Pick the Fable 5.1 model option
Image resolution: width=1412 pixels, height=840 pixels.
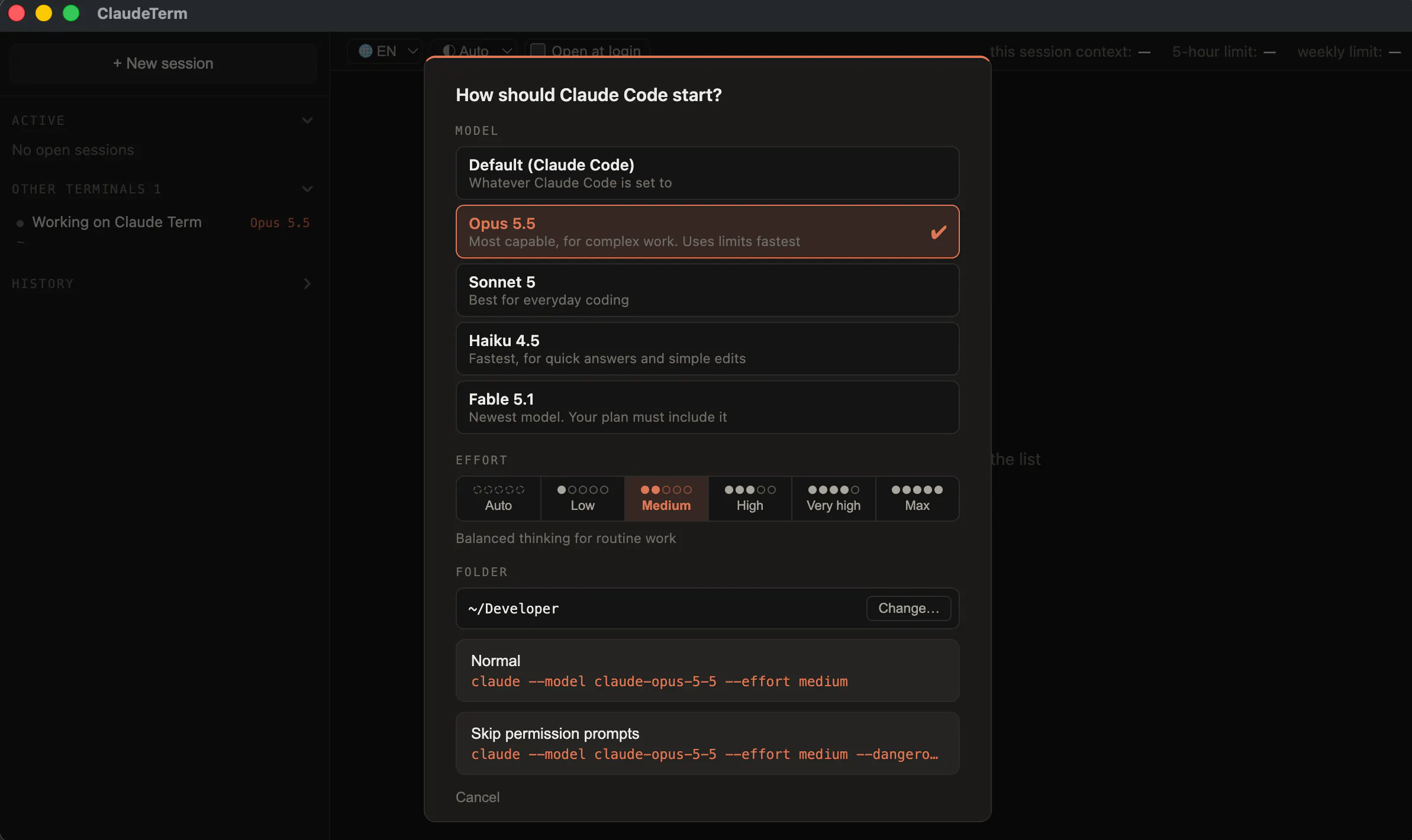(x=707, y=408)
